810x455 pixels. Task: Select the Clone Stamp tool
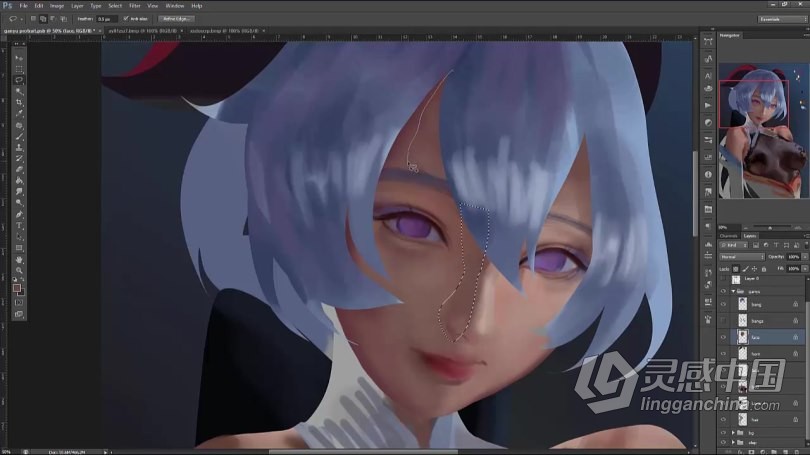pyautogui.click(x=19, y=148)
